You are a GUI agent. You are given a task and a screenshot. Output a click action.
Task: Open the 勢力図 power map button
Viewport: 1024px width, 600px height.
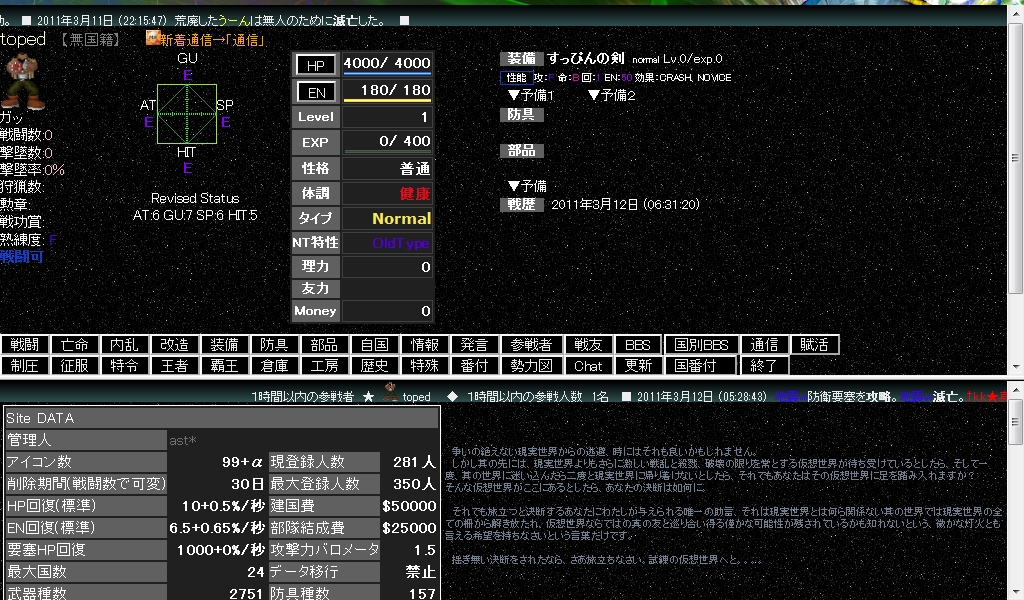click(x=531, y=366)
